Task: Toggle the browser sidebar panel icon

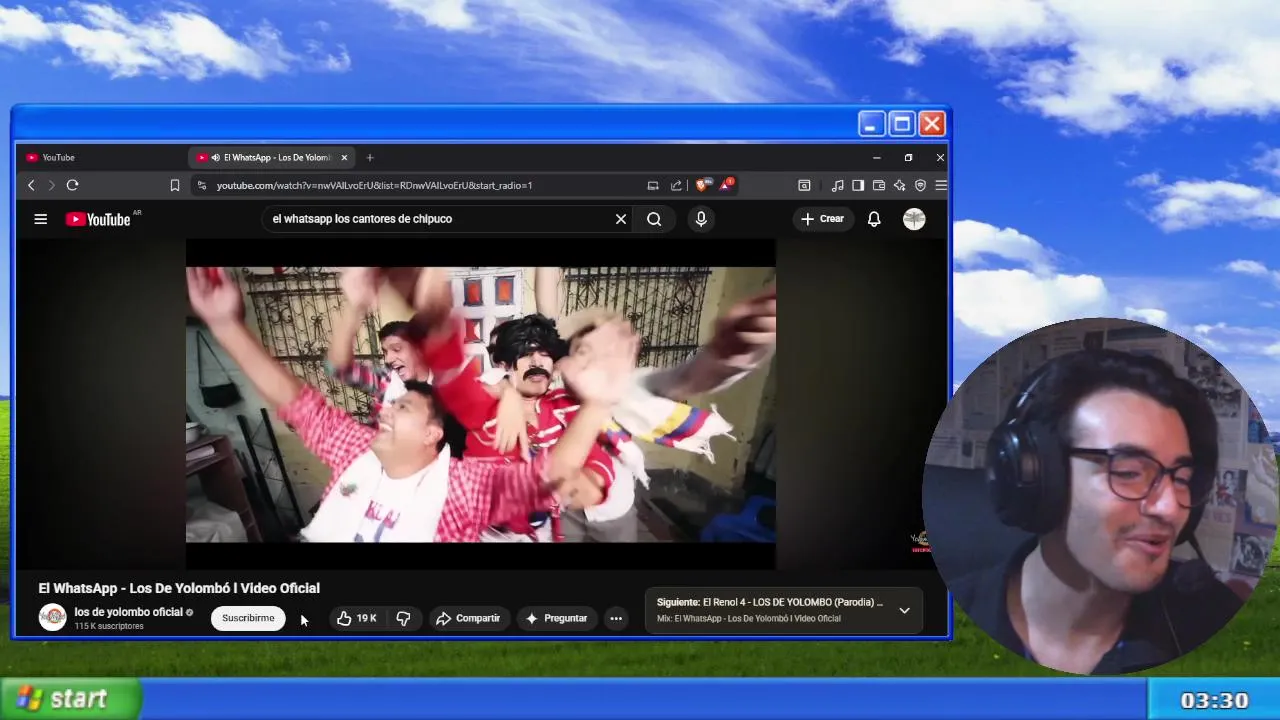Action: click(x=858, y=185)
